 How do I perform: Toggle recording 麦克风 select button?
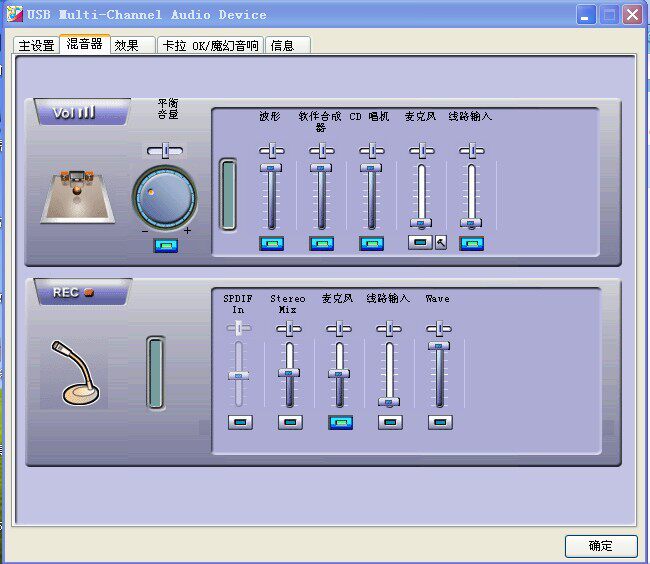click(340, 422)
